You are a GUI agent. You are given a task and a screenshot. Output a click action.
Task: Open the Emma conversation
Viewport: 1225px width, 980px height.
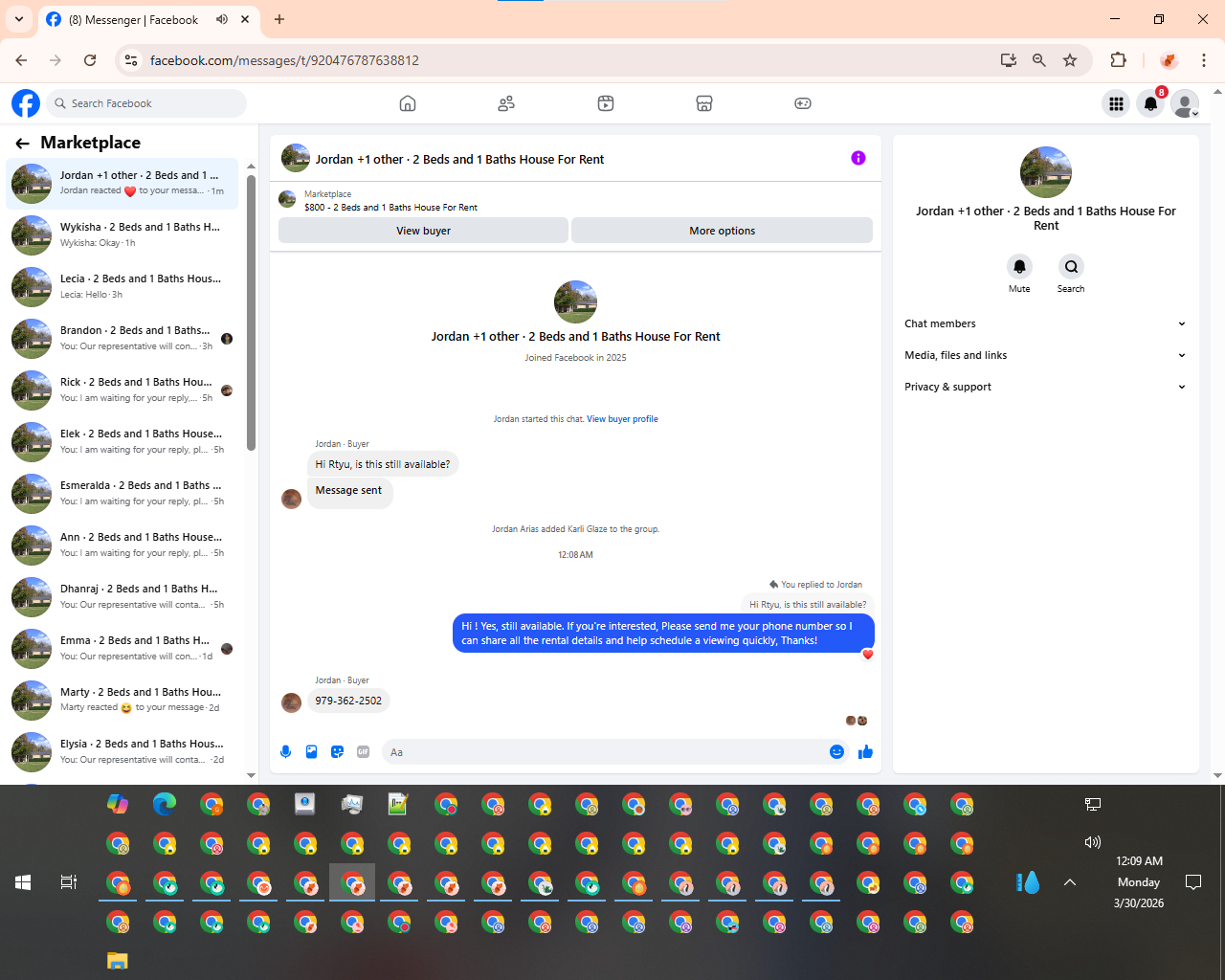[122, 649]
